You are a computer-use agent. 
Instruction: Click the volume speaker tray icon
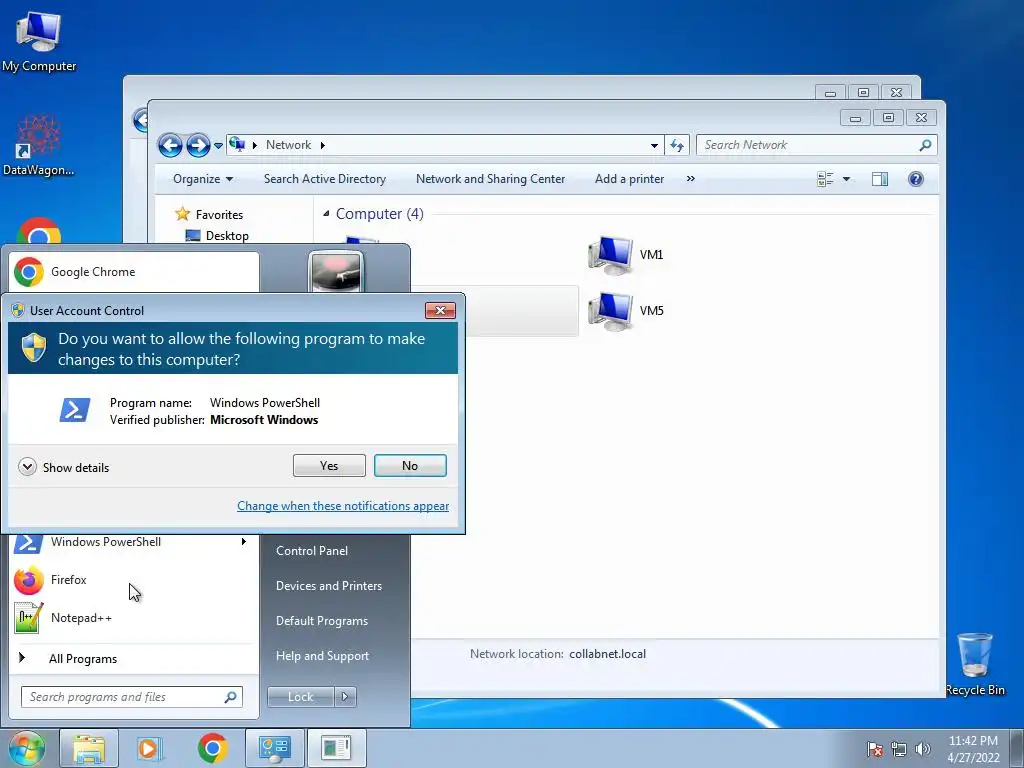(923, 749)
